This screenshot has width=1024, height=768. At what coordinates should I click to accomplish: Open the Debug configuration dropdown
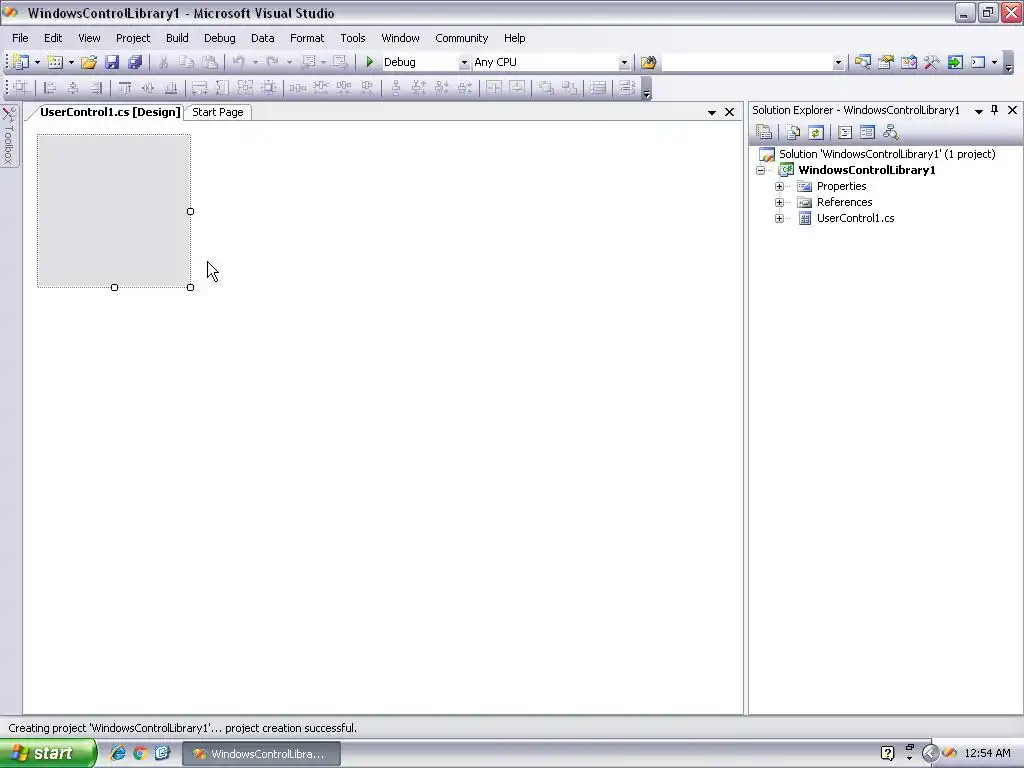pos(464,63)
